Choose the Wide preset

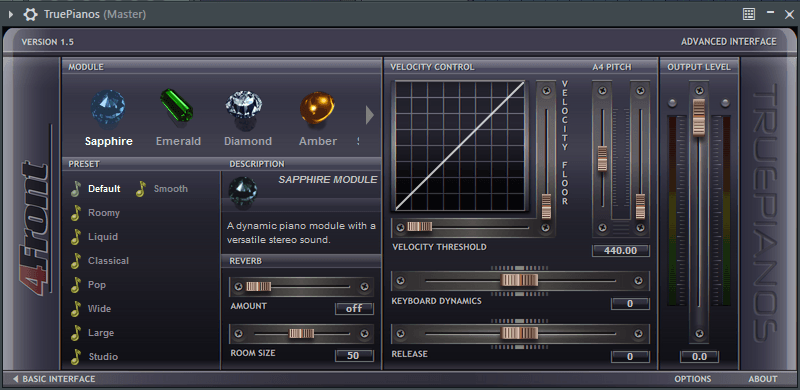tap(99, 308)
